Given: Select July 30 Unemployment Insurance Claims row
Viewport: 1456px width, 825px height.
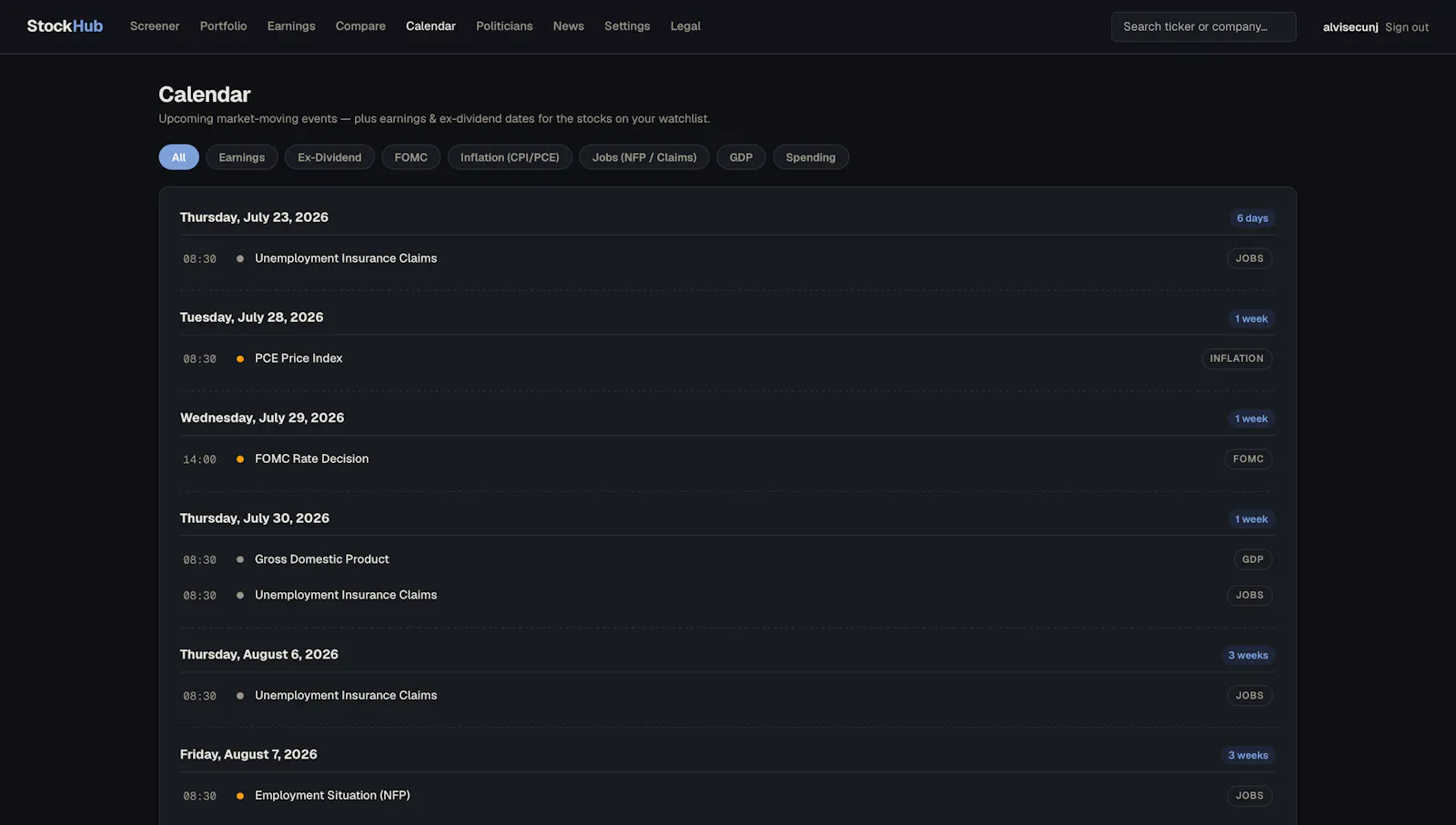Looking at the screenshot, I should [728, 595].
